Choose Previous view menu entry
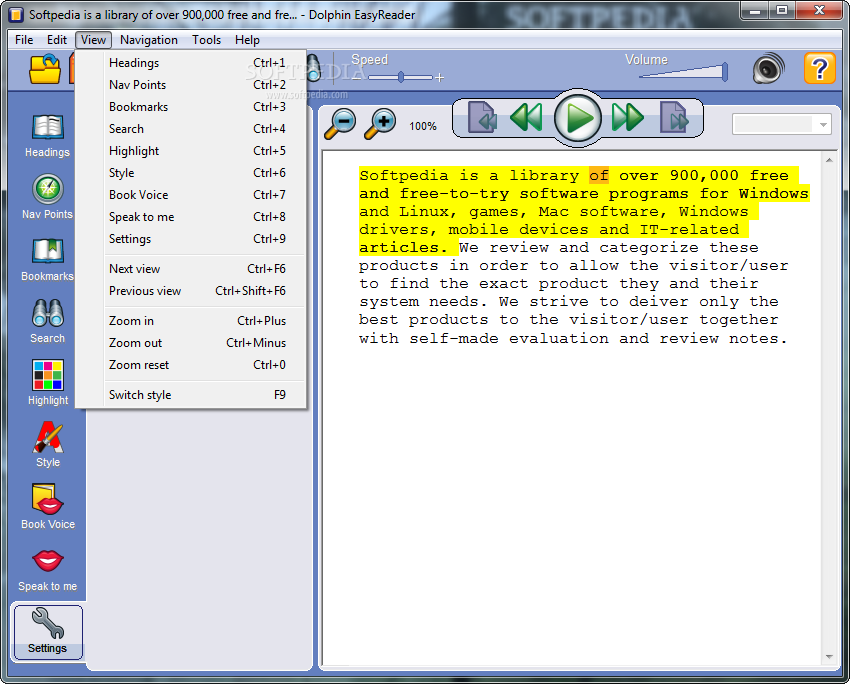The height and width of the screenshot is (684, 850). click(191, 291)
